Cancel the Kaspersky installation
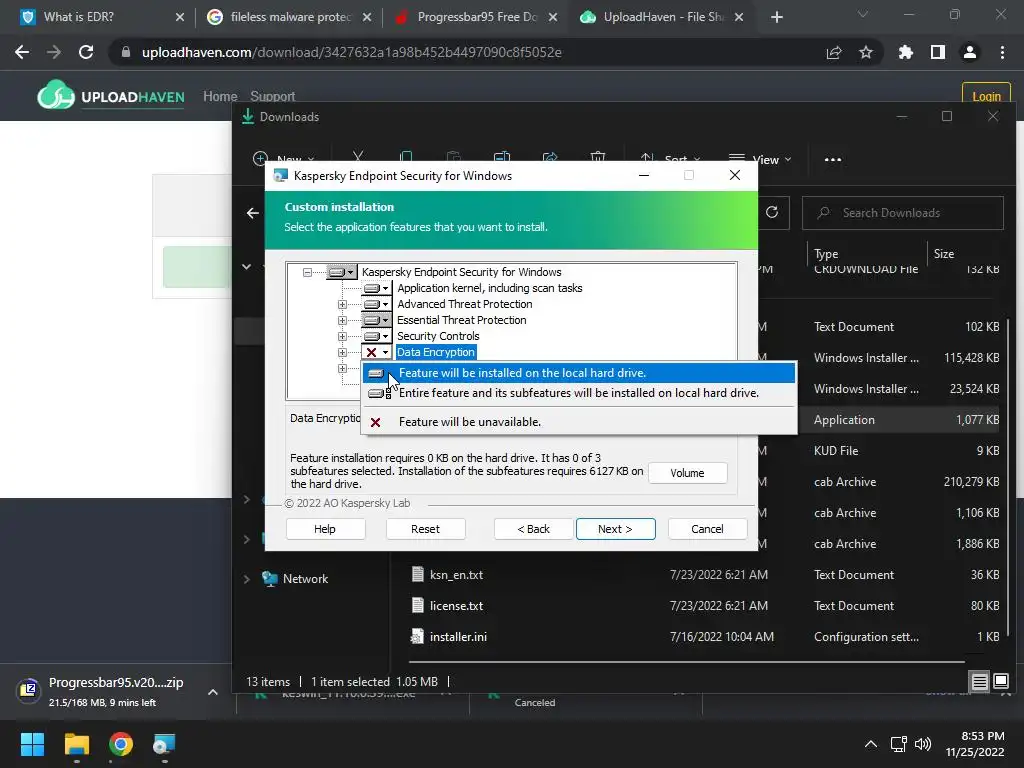1024x768 pixels. (707, 529)
